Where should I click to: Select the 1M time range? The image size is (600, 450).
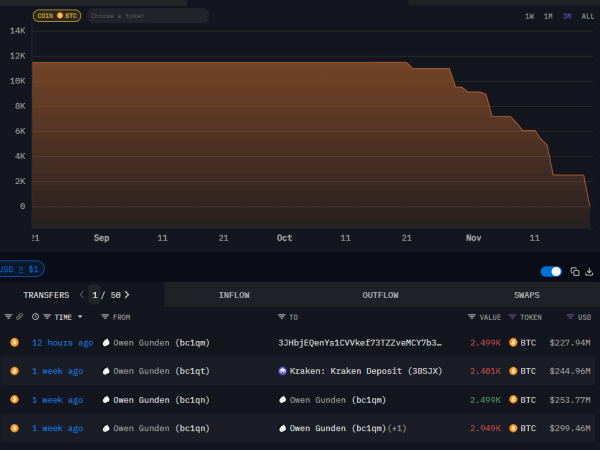point(548,16)
